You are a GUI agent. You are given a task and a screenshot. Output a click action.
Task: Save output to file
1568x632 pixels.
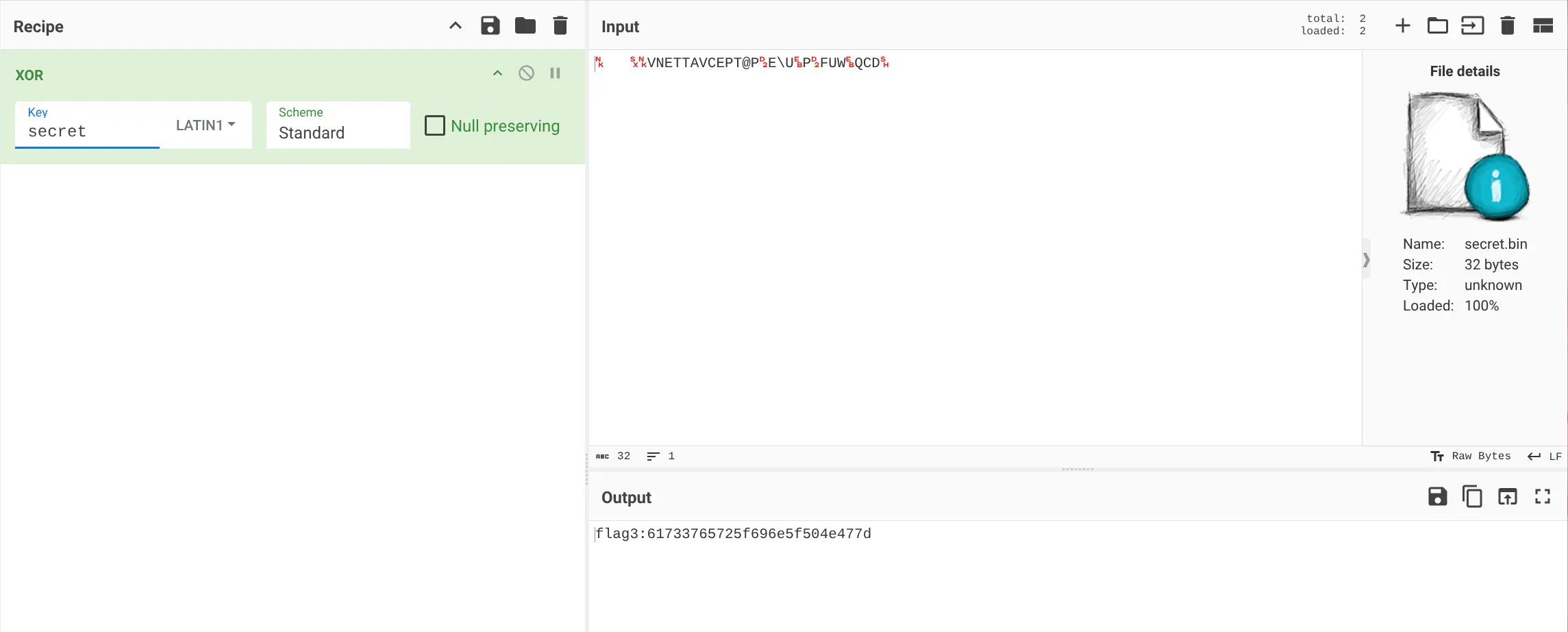[1437, 496]
